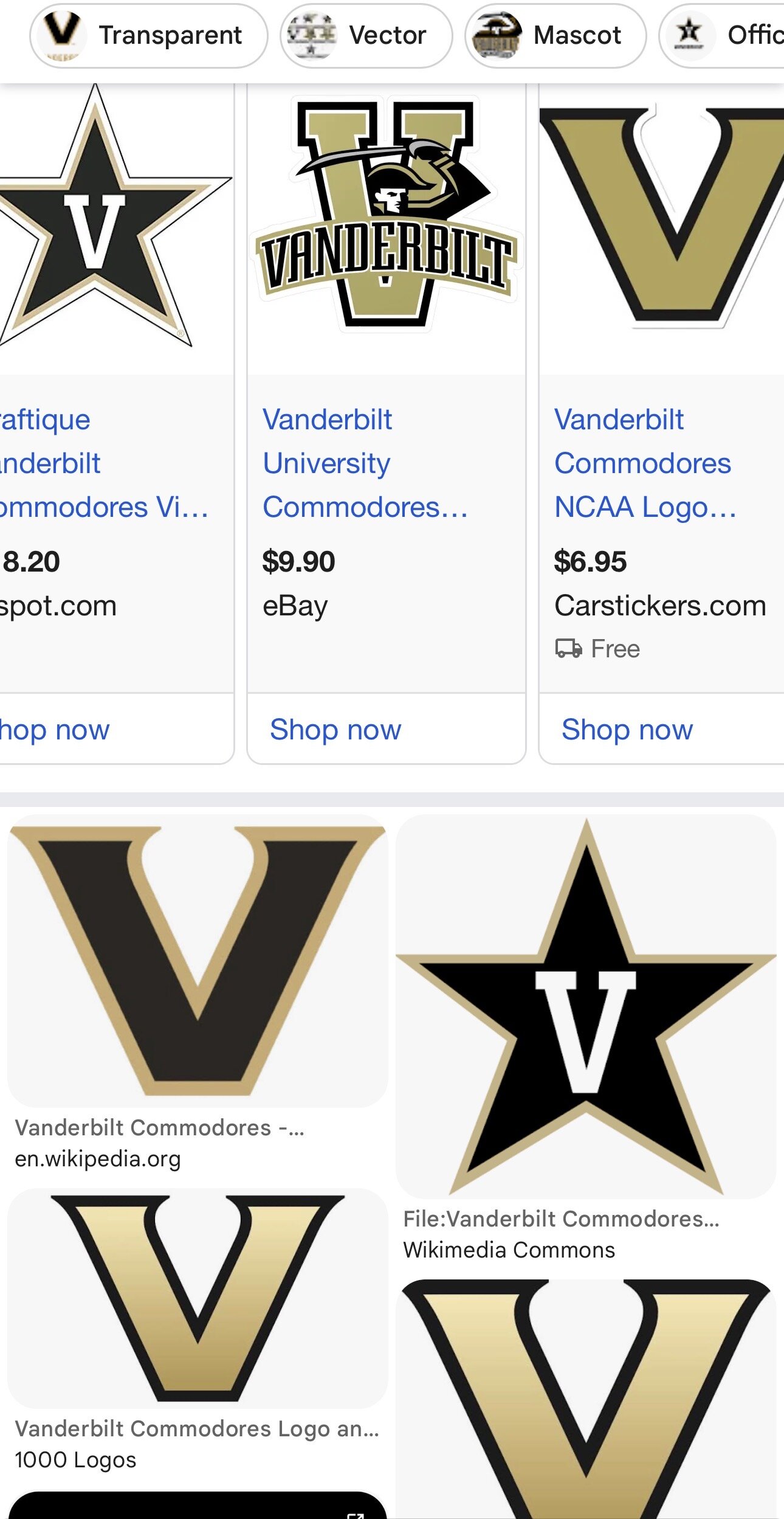Select the Transparent filter chip
The image size is (784, 1519).
149,36
